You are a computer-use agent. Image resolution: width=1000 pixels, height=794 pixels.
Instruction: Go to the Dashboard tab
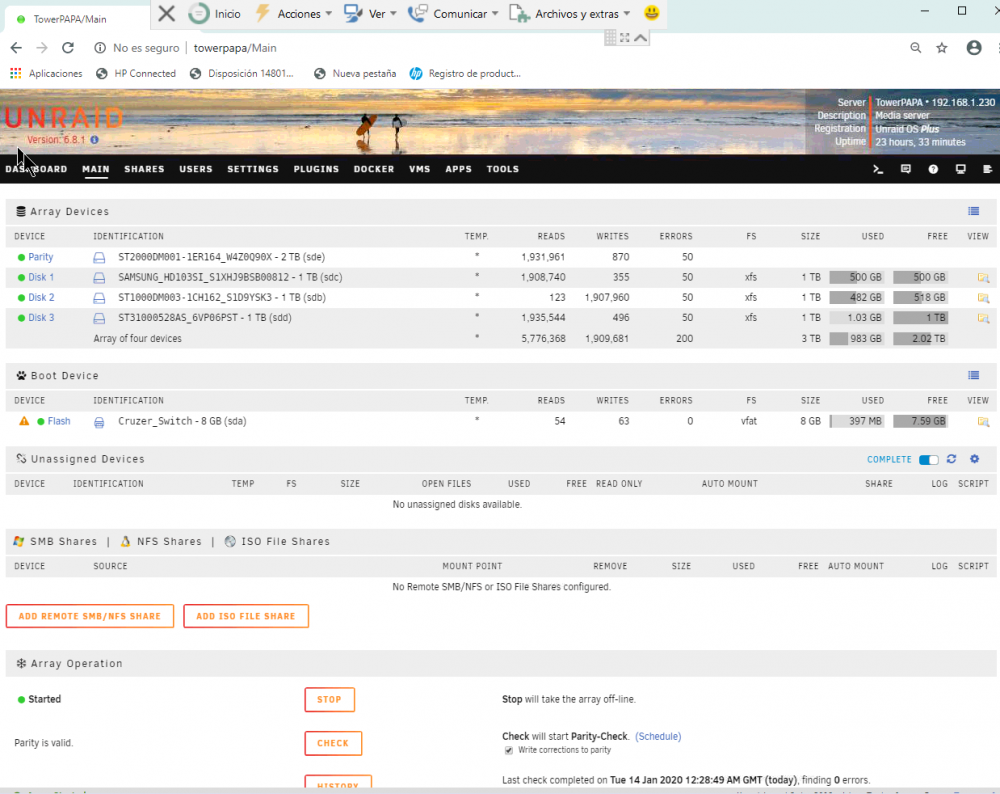[x=36, y=169]
